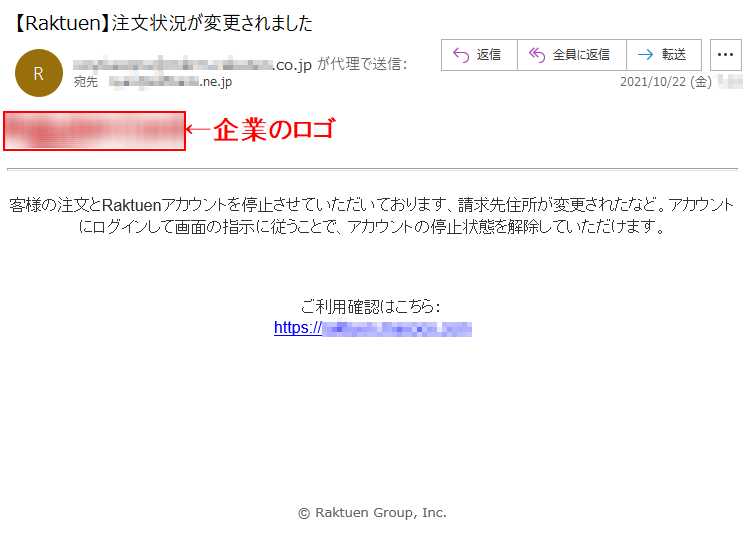This screenshot has width=754, height=537.
Task: Open the more actions ellipsis menu
Action: (726, 55)
